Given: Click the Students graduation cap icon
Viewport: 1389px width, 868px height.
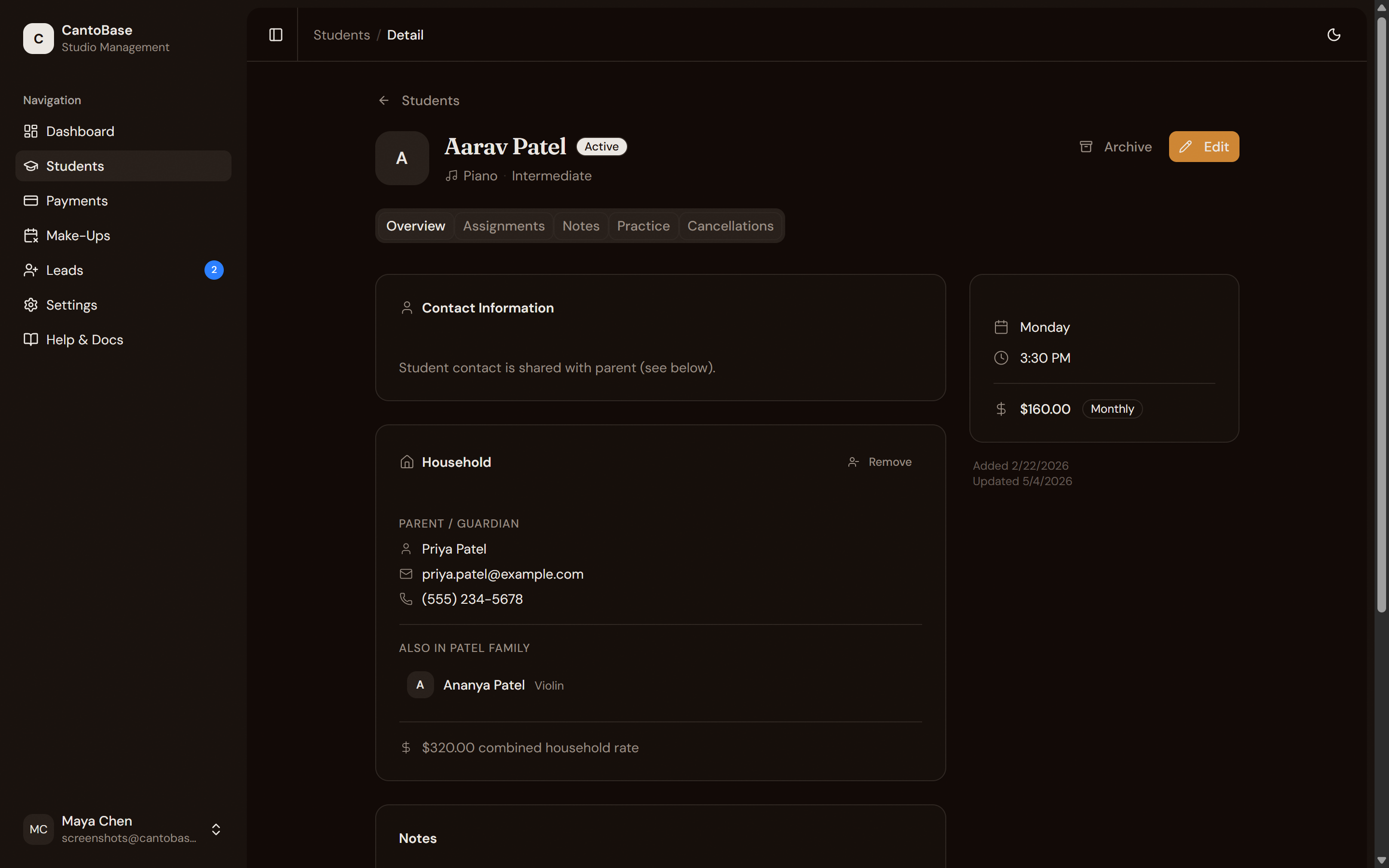Looking at the screenshot, I should click(31, 166).
